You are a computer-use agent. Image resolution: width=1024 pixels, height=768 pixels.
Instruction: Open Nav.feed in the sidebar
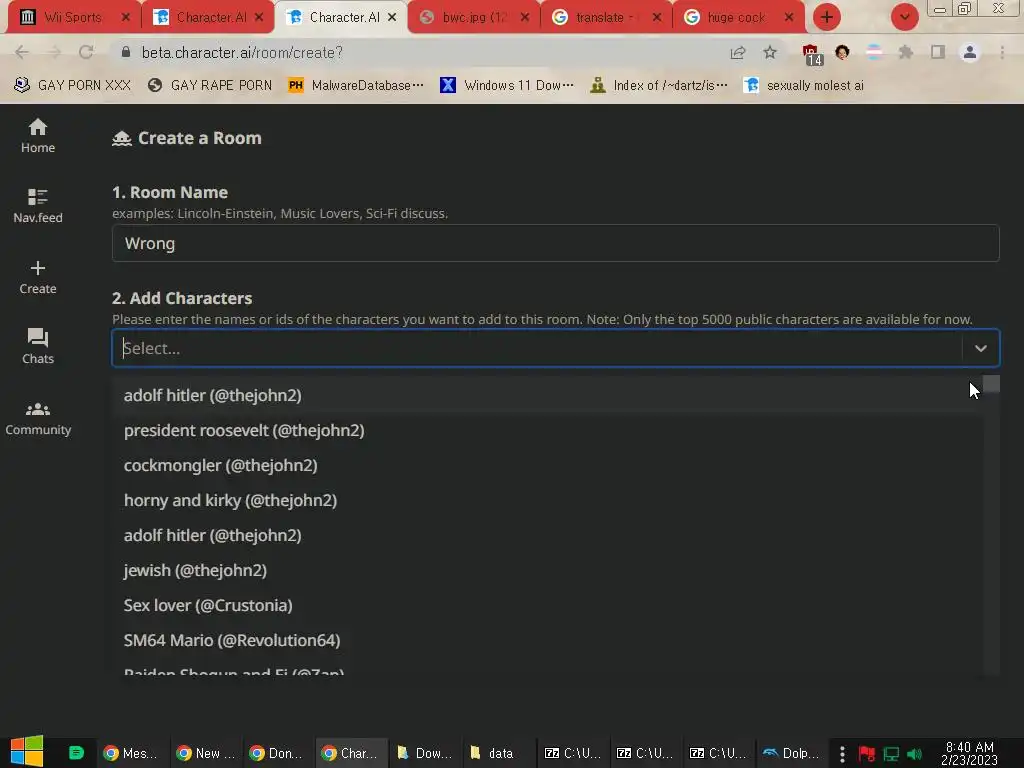[38, 206]
